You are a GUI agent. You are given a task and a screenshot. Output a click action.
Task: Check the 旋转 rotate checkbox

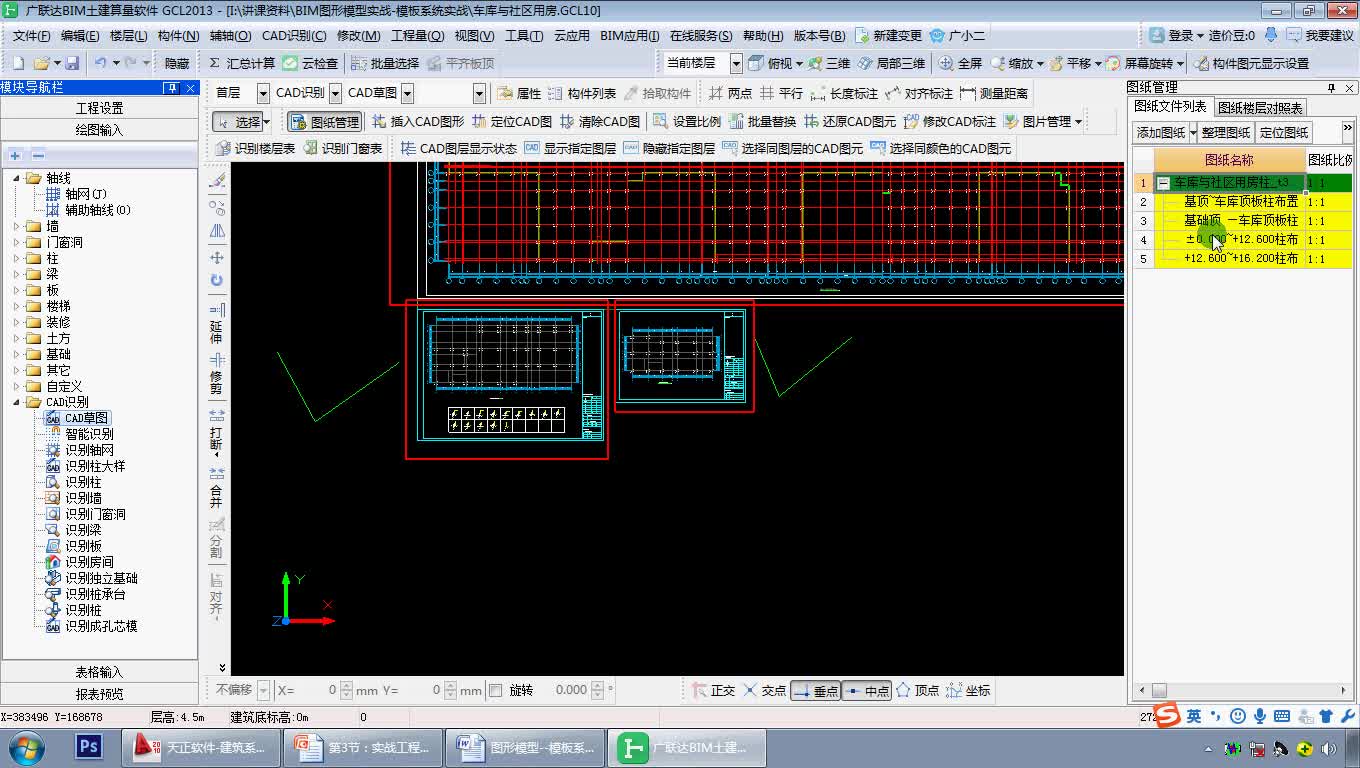pyautogui.click(x=495, y=690)
